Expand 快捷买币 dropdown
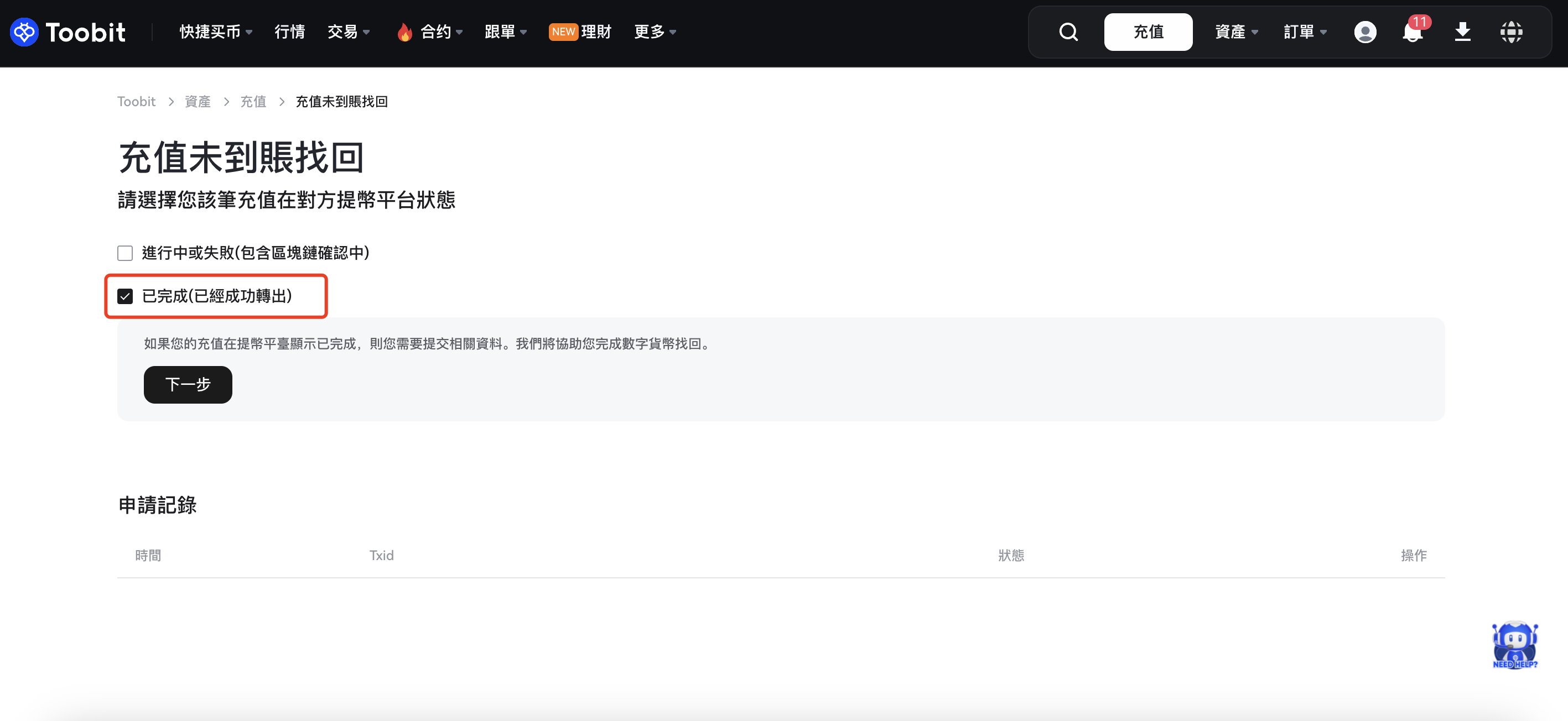The width and height of the screenshot is (1568, 721). pyautogui.click(x=215, y=32)
